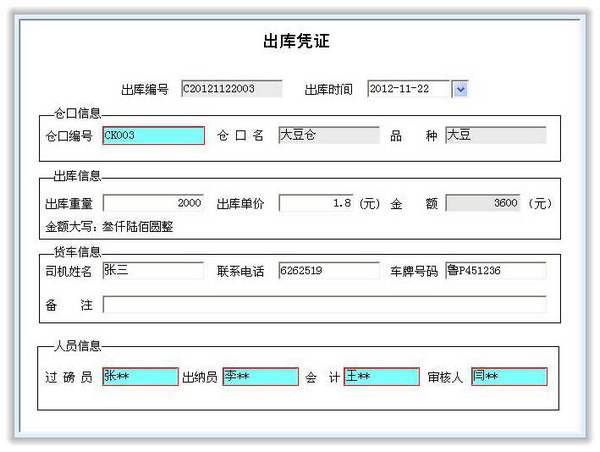Viewport: 600px width, 452px height.
Task: Focus the 出库单价 field with 1.8
Action: coord(316,203)
